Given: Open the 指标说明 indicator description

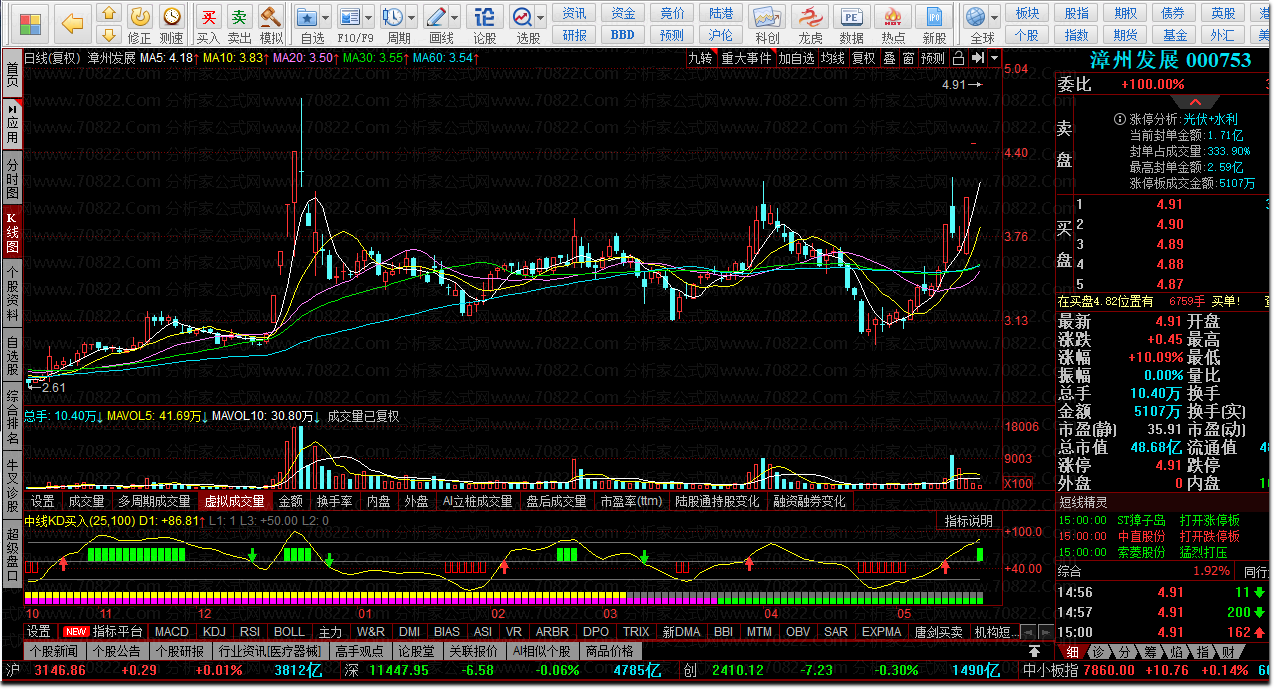Looking at the screenshot, I should click(969, 521).
